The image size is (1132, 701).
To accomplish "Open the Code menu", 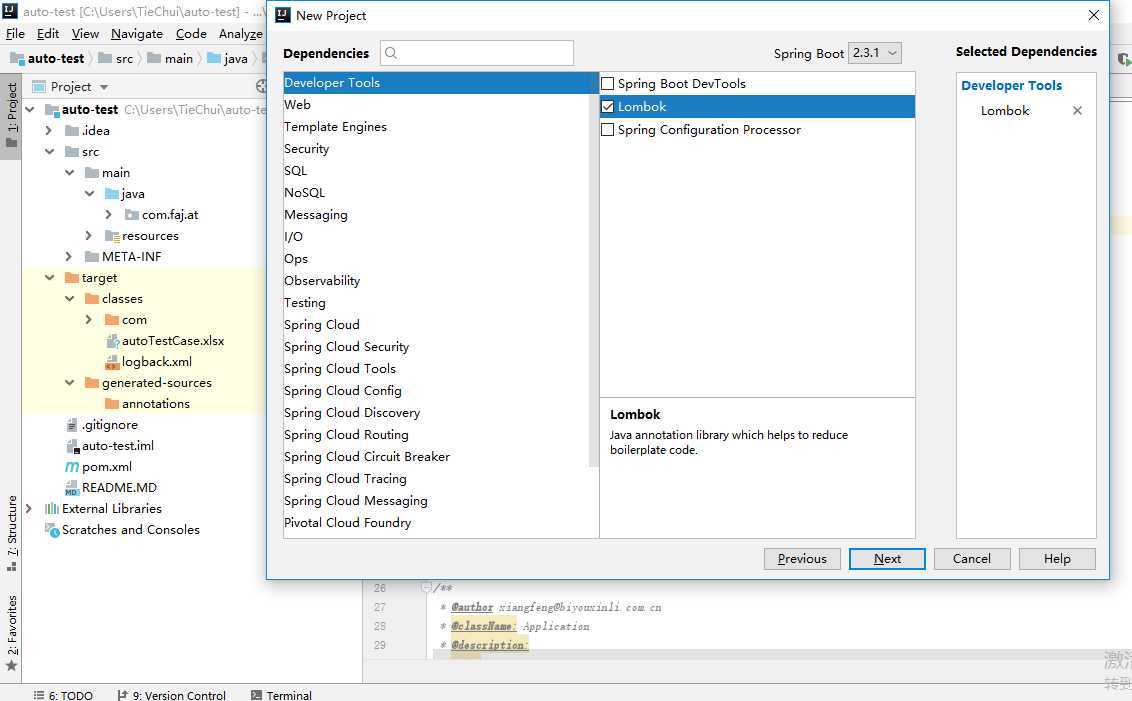I will [191, 34].
